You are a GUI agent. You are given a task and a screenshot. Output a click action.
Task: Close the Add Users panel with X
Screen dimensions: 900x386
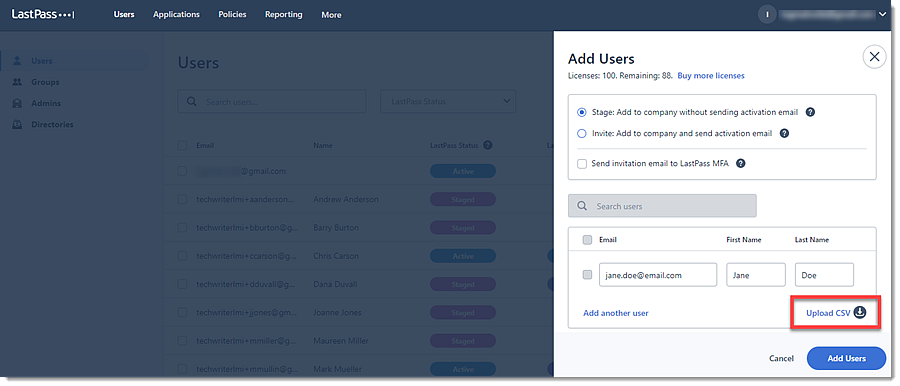click(x=874, y=57)
